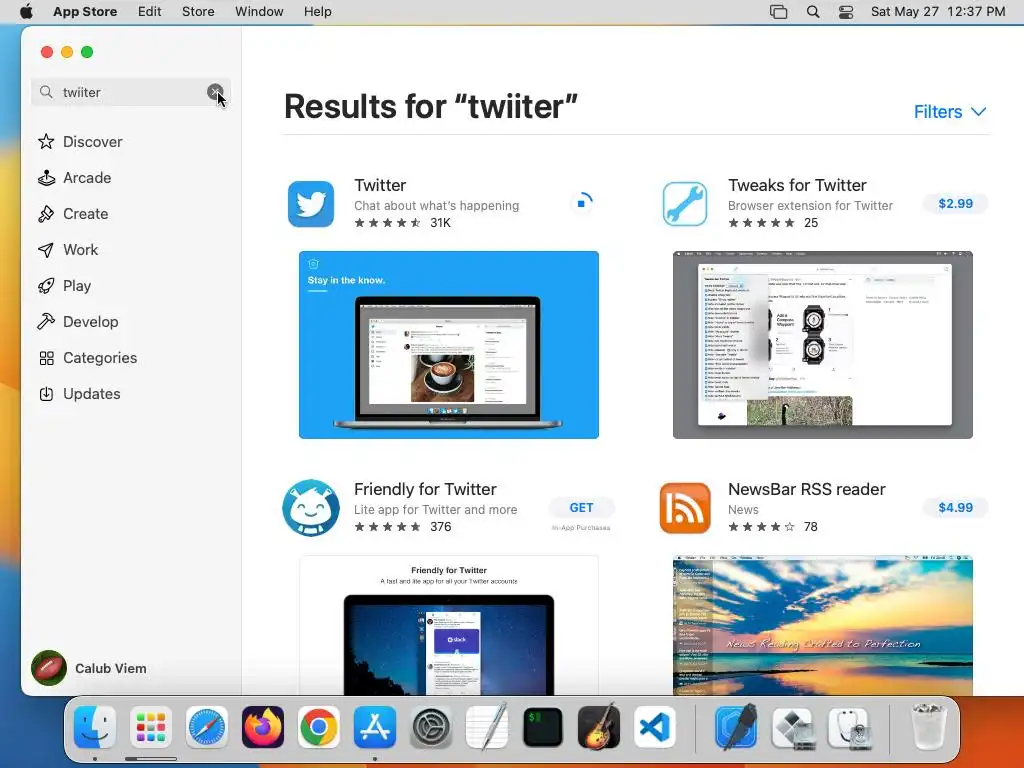The width and height of the screenshot is (1024, 768).
Task: Click the date and time in menu bar
Action: (x=938, y=11)
